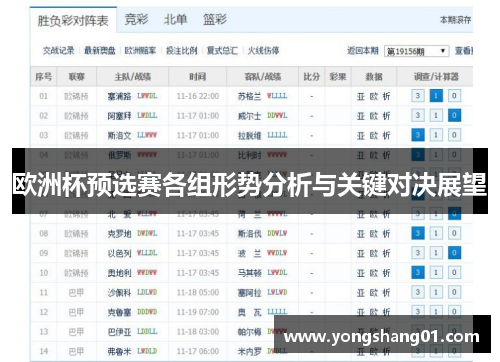Open 析 analysis for row 10 奥地利
500x362 pixels.
pos(386,273)
